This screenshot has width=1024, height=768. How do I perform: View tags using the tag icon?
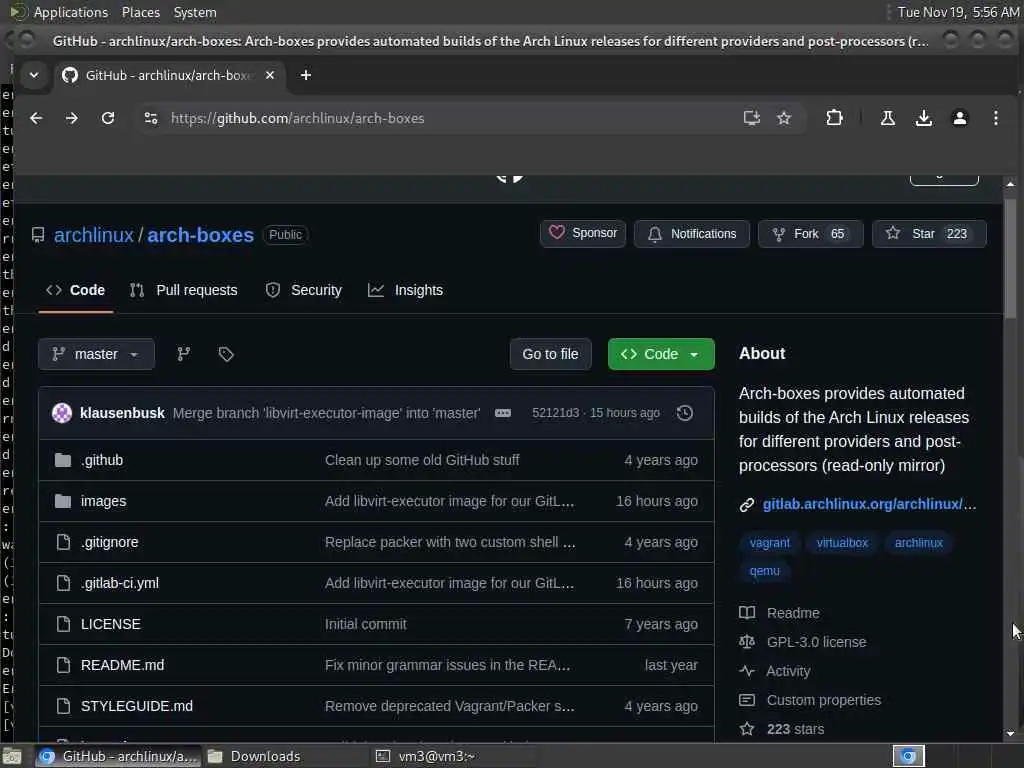226,354
